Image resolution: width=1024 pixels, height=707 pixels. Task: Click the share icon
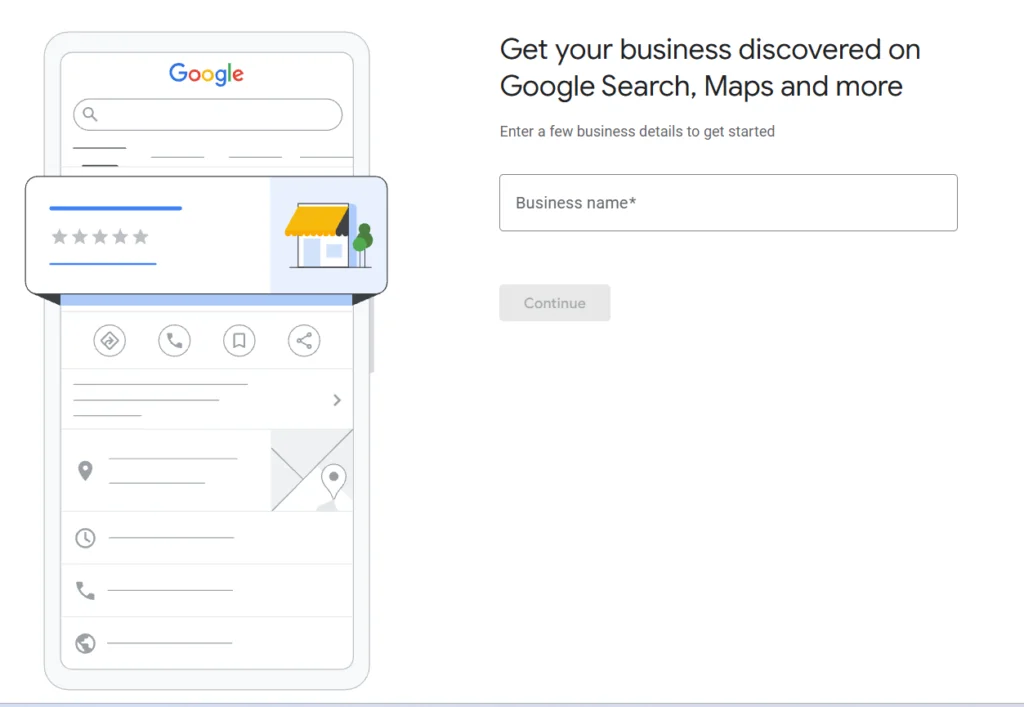coord(304,341)
